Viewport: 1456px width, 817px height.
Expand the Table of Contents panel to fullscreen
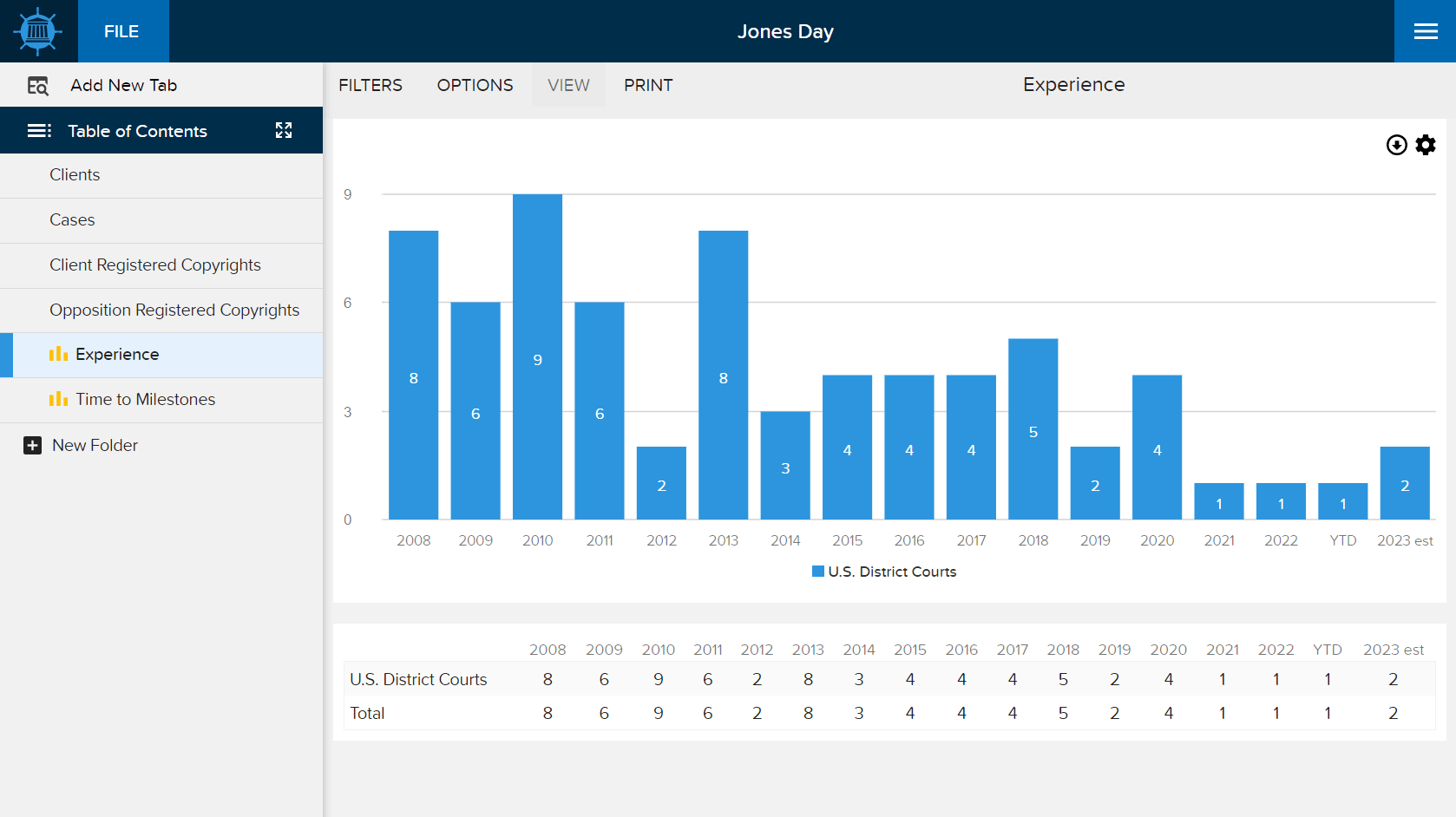coord(284,130)
